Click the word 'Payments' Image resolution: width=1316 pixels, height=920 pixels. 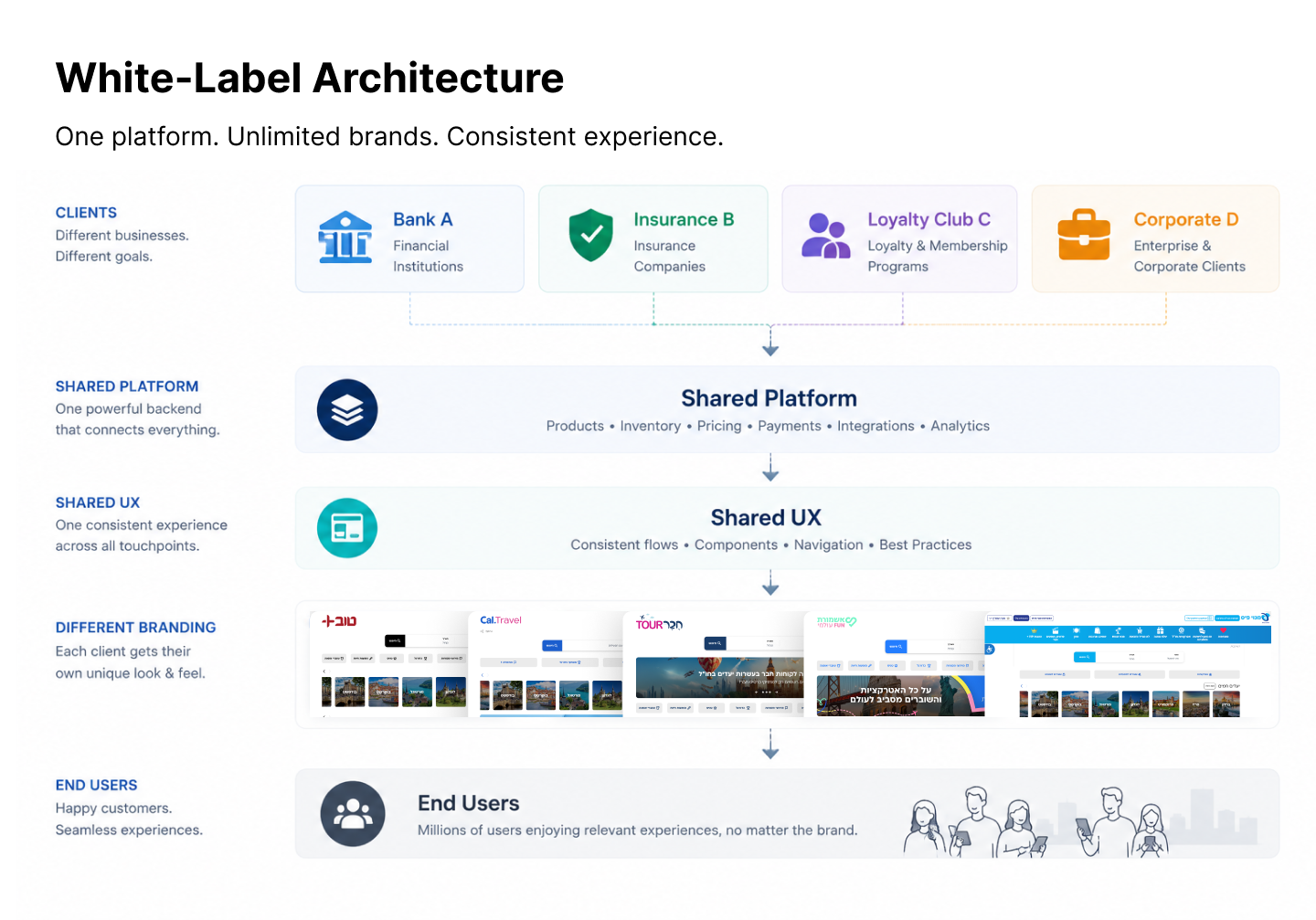(x=790, y=426)
